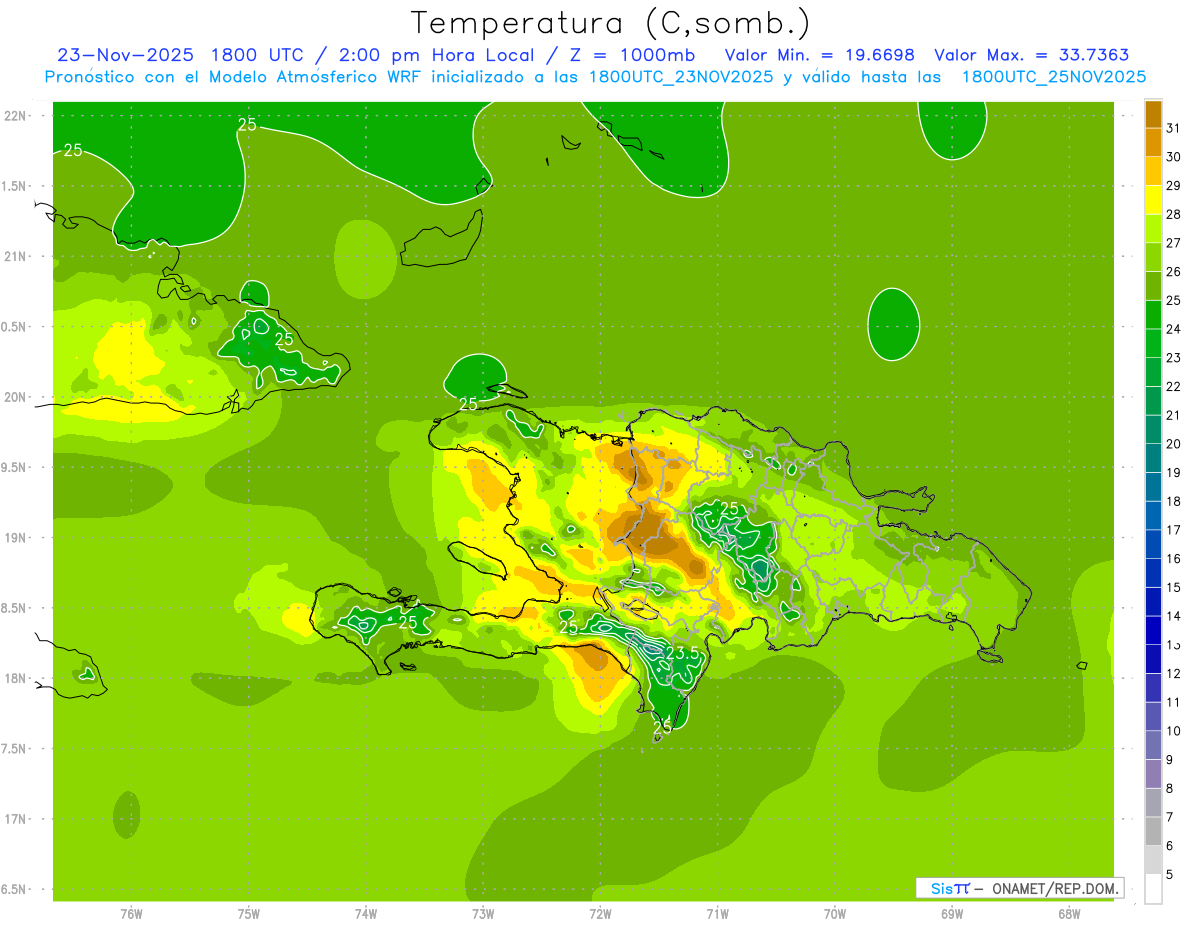
Task: Click legend value '16'
Action: [x=1173, y=559]
